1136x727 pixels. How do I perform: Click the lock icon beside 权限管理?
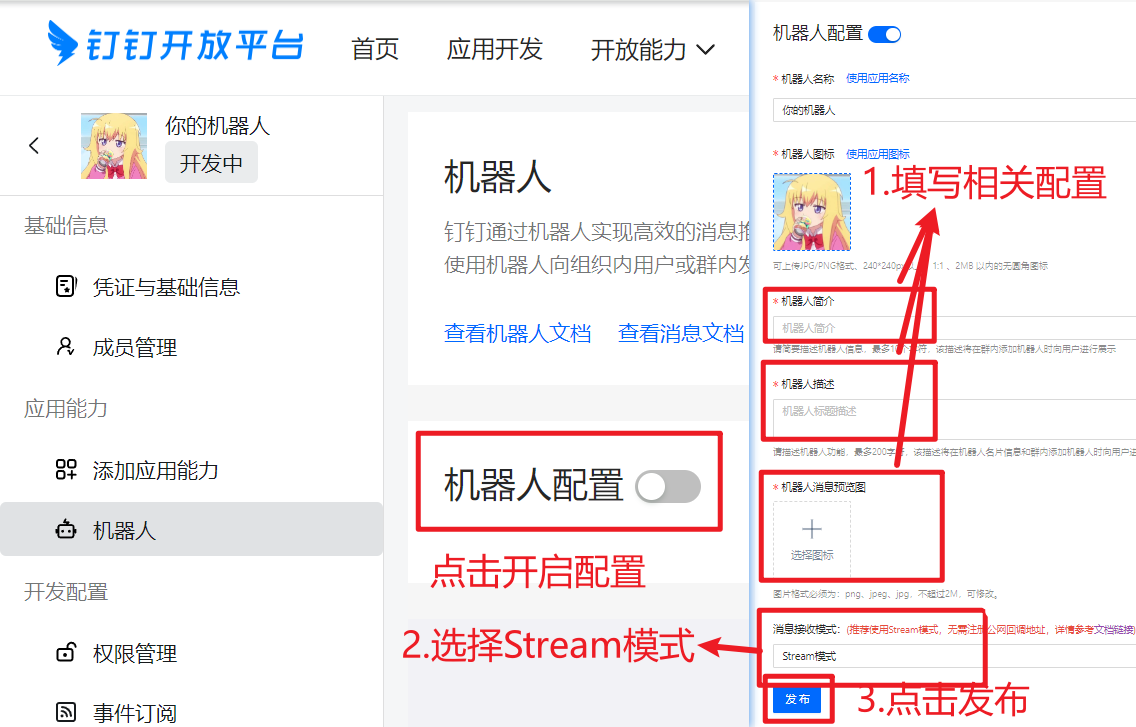click(66, 652)
